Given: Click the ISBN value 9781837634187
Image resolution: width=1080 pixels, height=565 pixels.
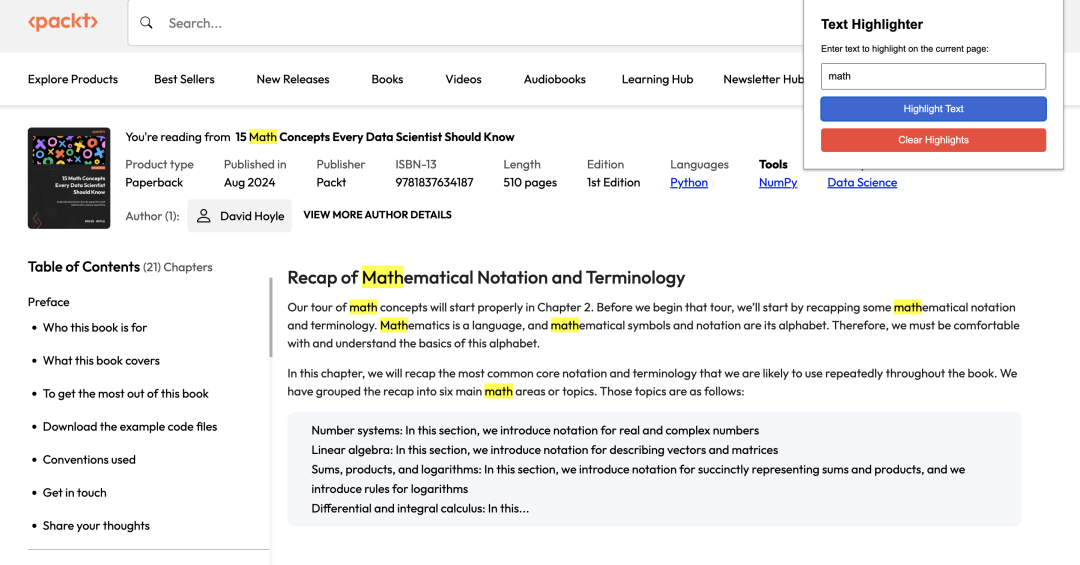Looking at the screenshot, I should coord(434,183).
